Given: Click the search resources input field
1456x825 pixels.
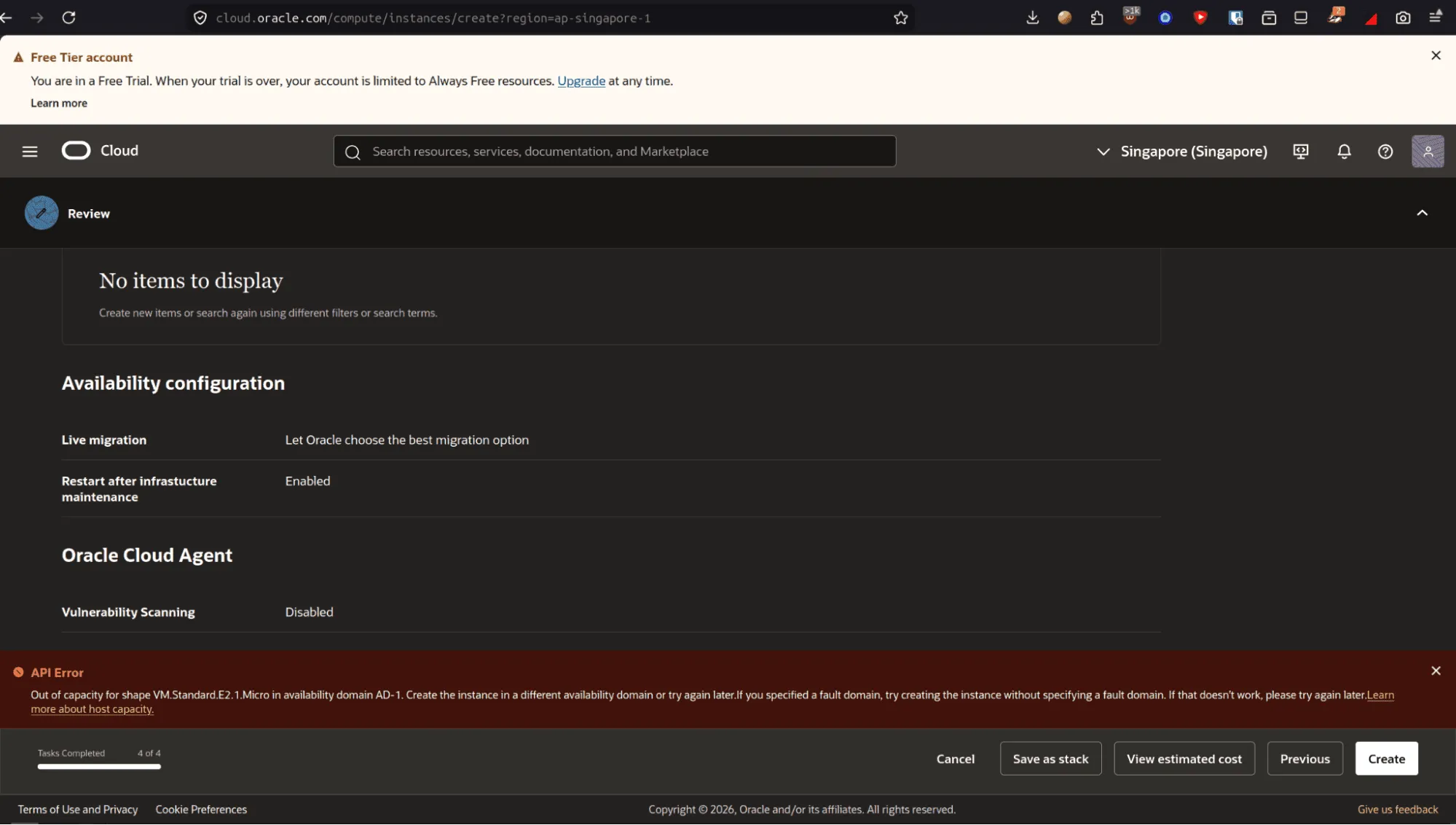Looking at the screenshot, I should coord(614,152).
